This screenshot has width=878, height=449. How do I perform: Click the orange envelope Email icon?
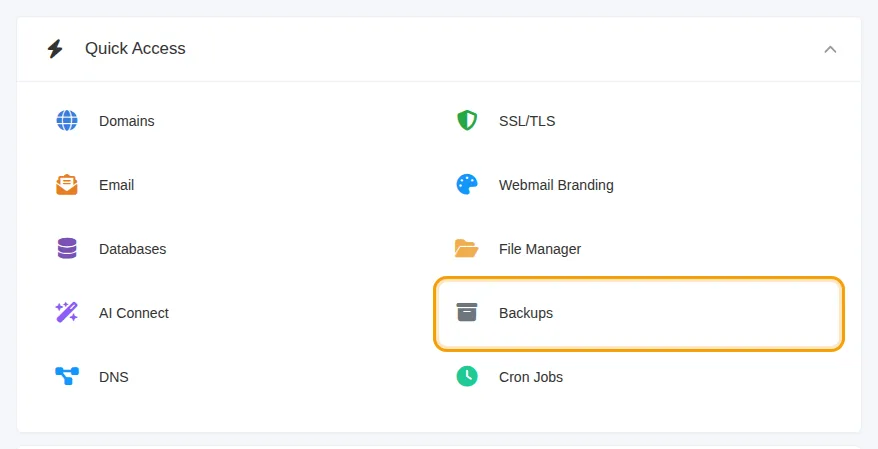[x=67, y=185]
